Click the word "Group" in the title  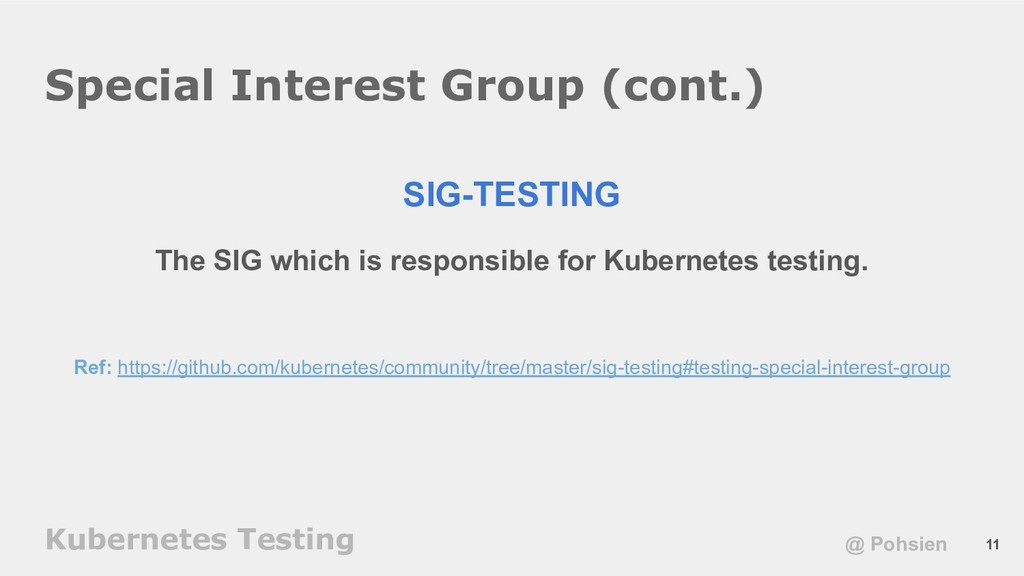click(512, 87)
